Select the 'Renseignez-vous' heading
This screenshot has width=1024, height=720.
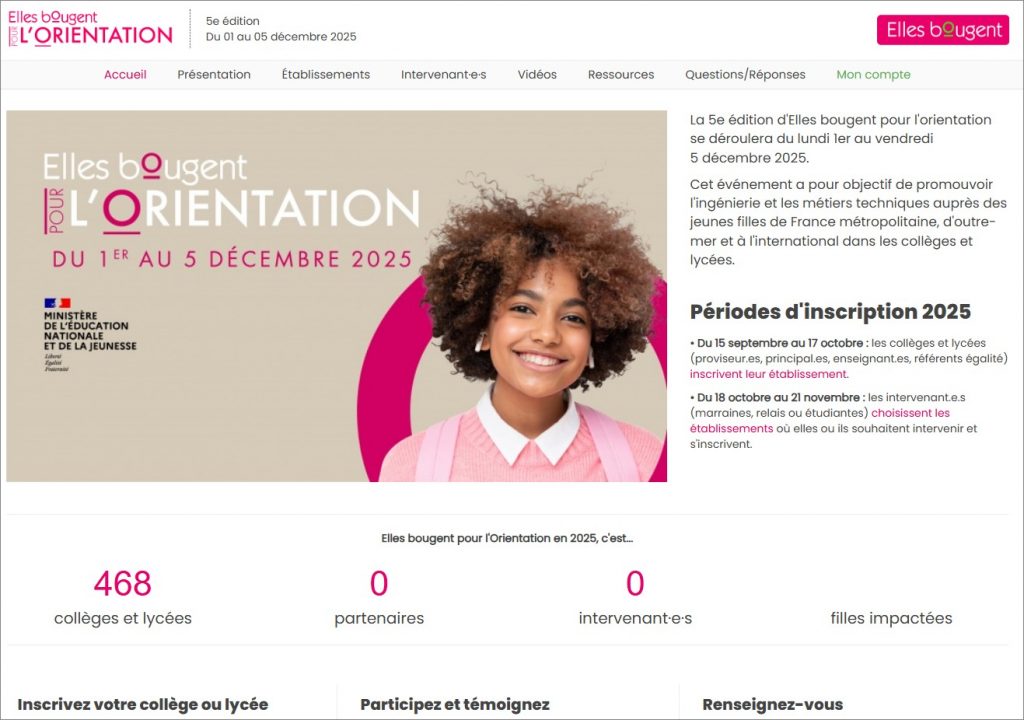click(773, 704)
